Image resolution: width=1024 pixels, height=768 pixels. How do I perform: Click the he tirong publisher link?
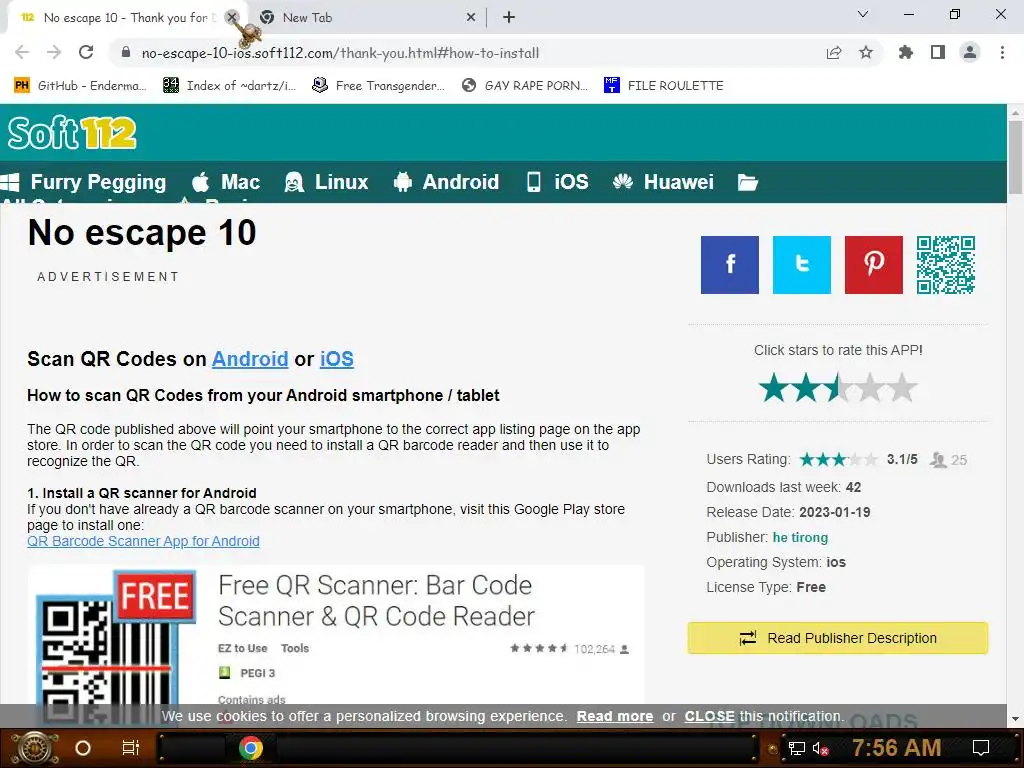tap(800, 537)
